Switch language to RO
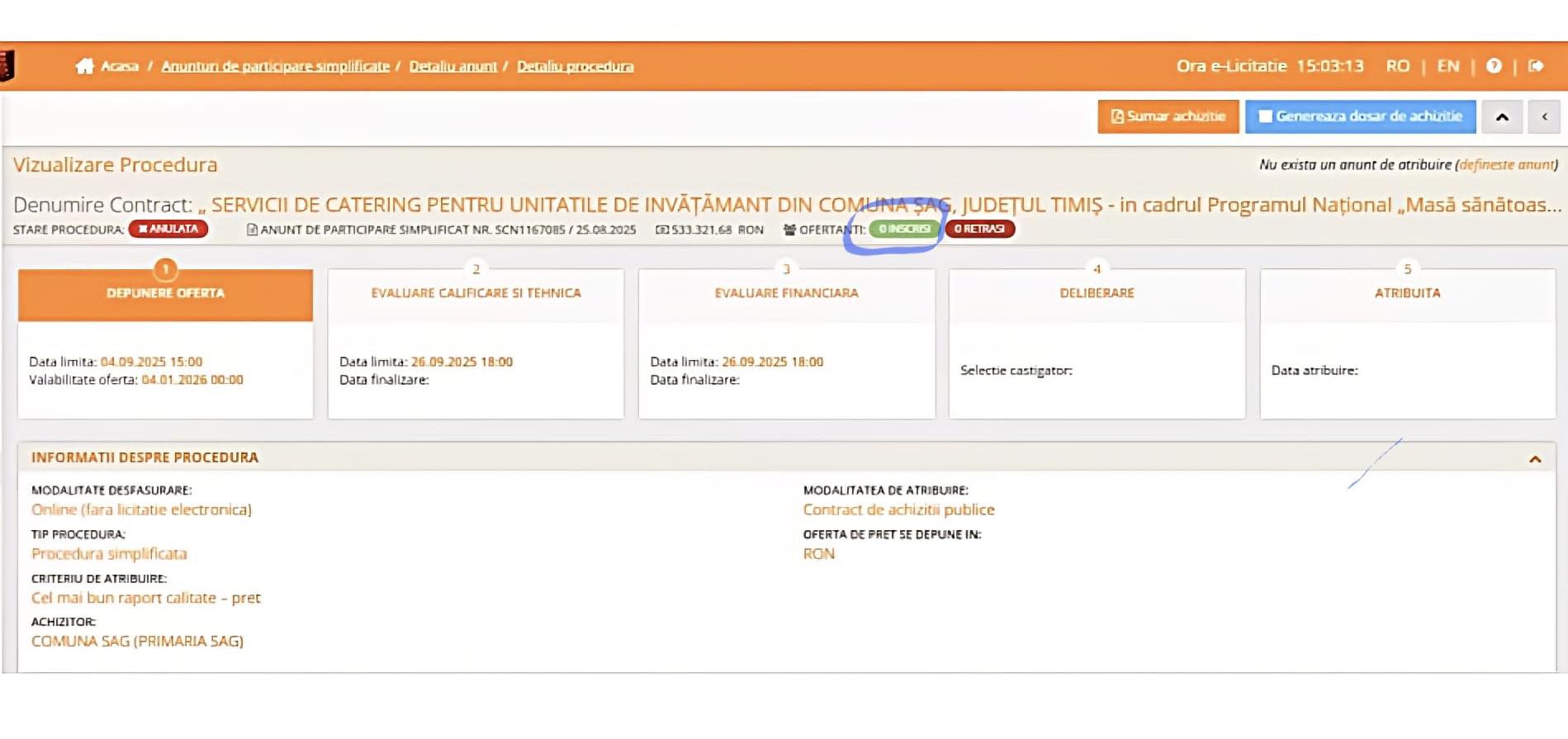1568x739 pixels. [x=1398, y=66]
